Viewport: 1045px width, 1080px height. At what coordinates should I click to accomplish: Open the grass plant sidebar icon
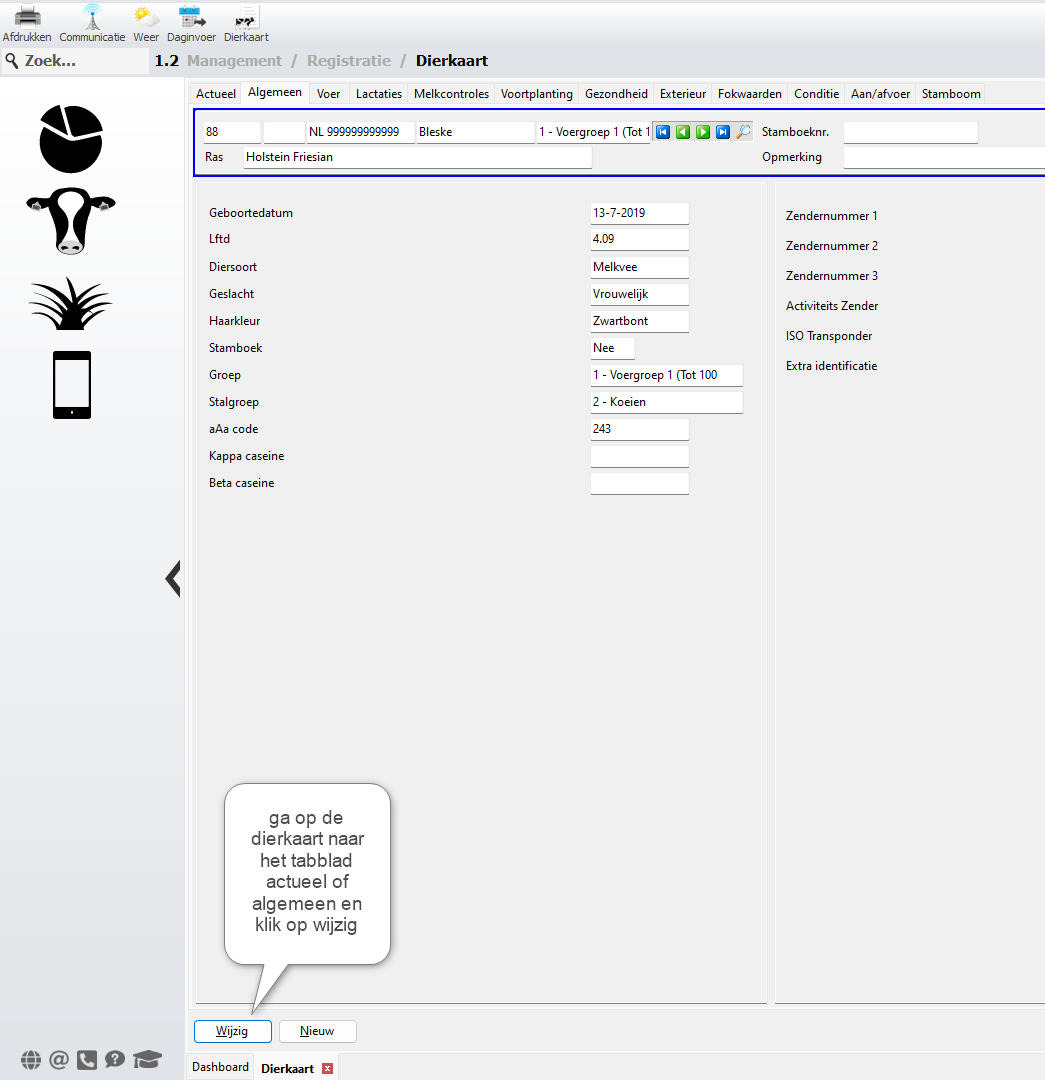tap(71, 303)
